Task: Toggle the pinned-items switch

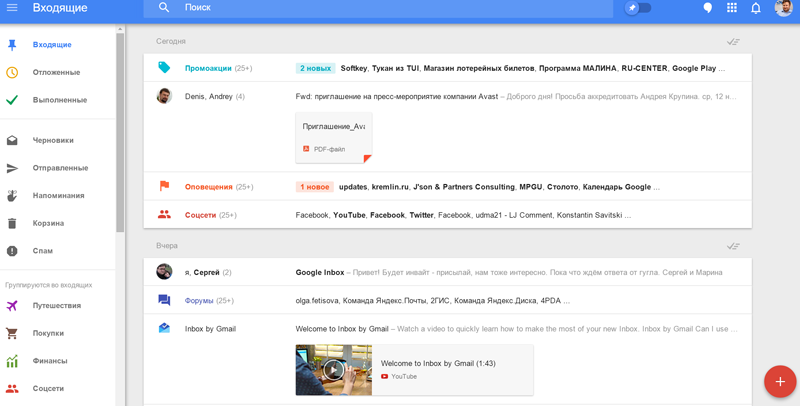Action: [x=638, y=8]
